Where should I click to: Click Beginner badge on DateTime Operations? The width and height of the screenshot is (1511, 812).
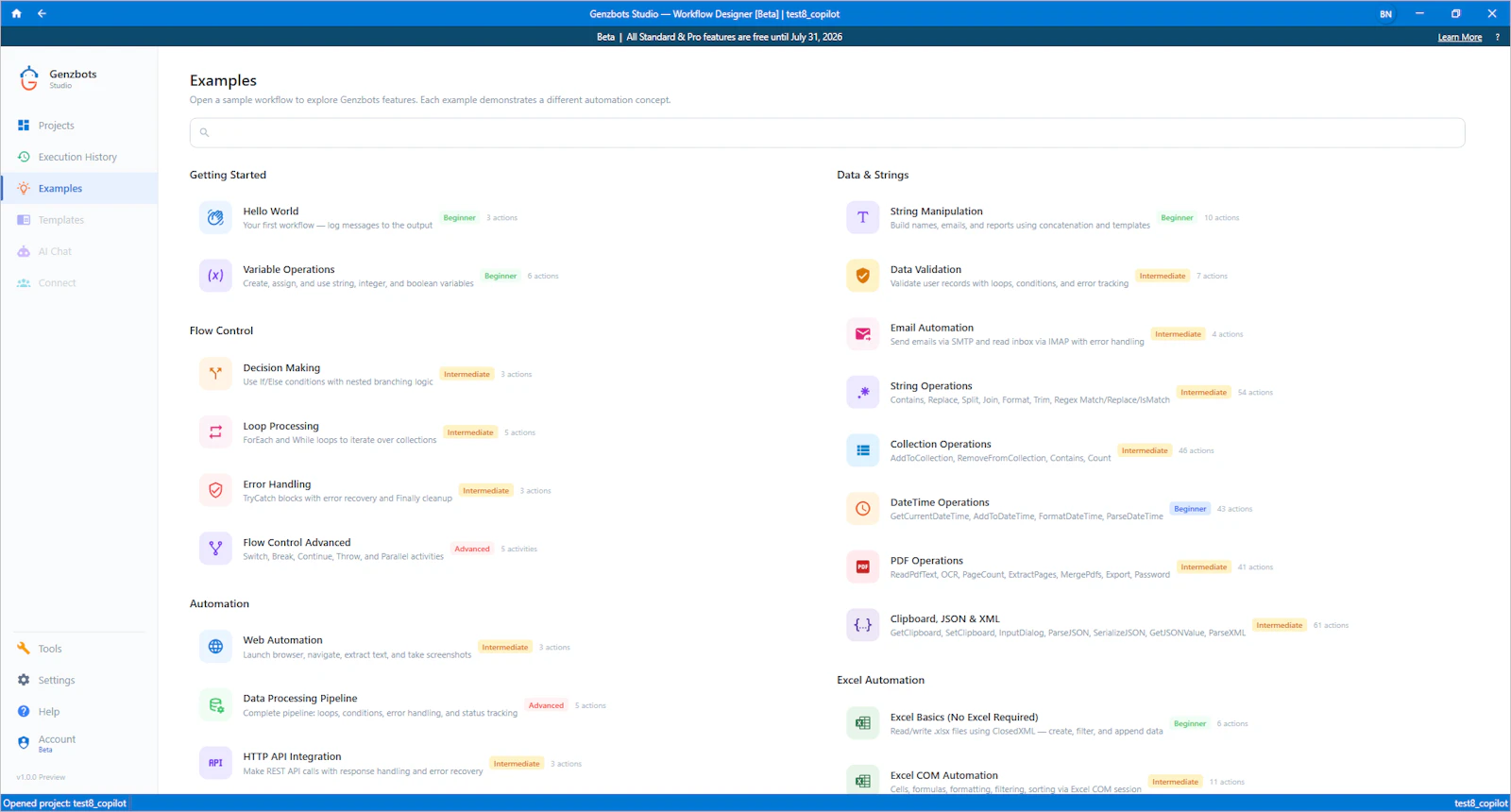1190,509
